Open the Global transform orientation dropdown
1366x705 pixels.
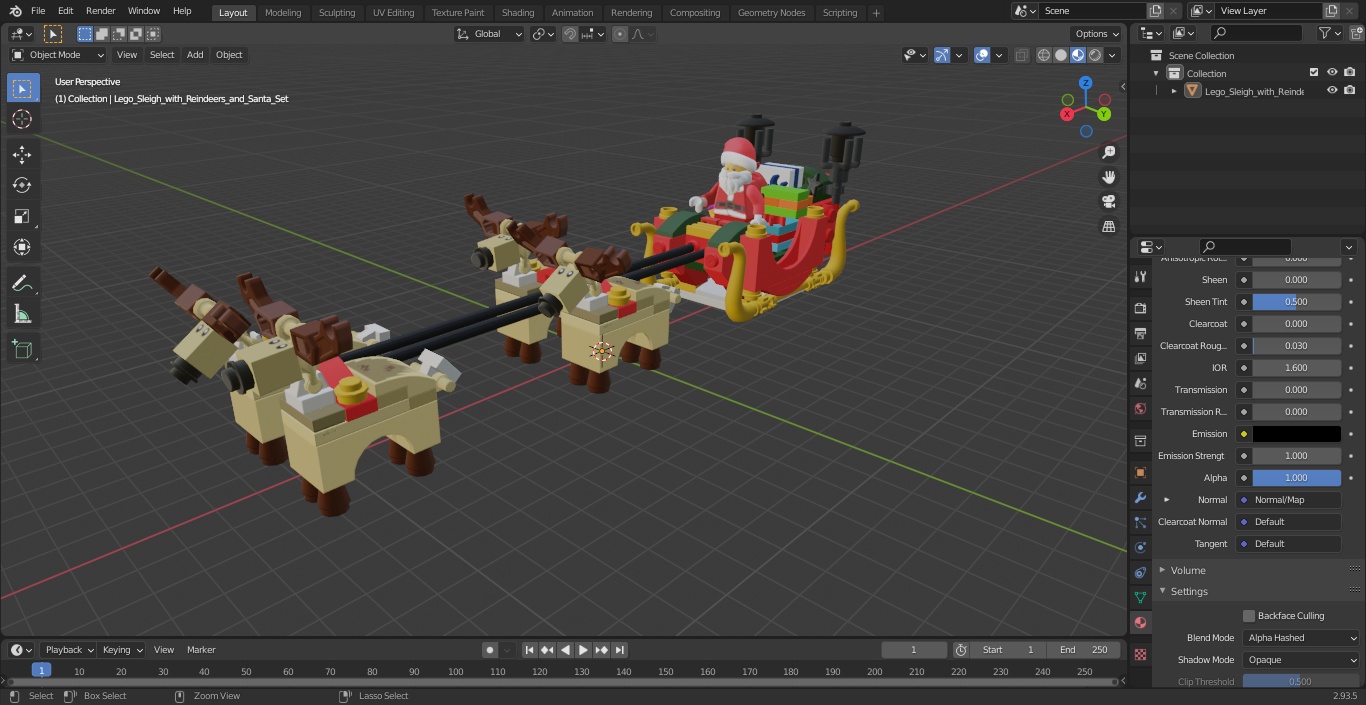click(x=490, y=34)
